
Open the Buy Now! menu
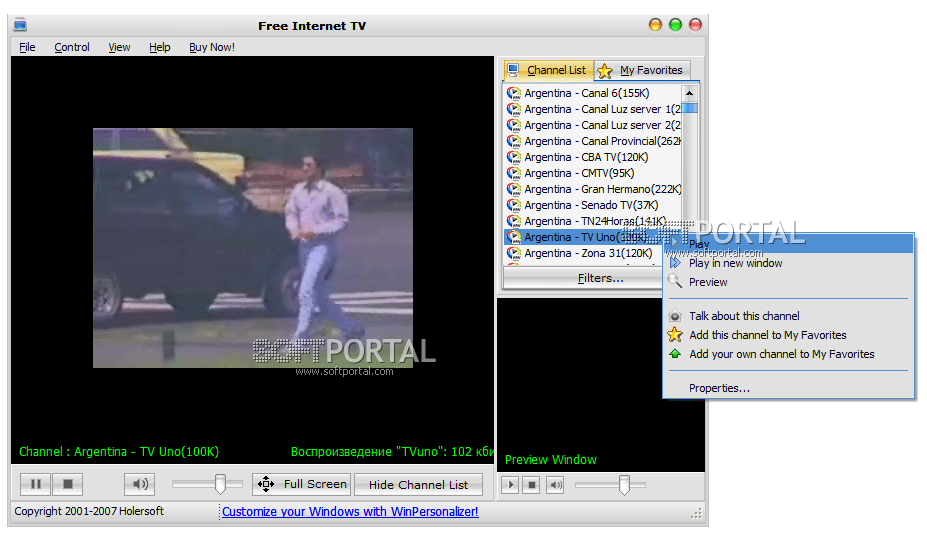pos(212,47)
